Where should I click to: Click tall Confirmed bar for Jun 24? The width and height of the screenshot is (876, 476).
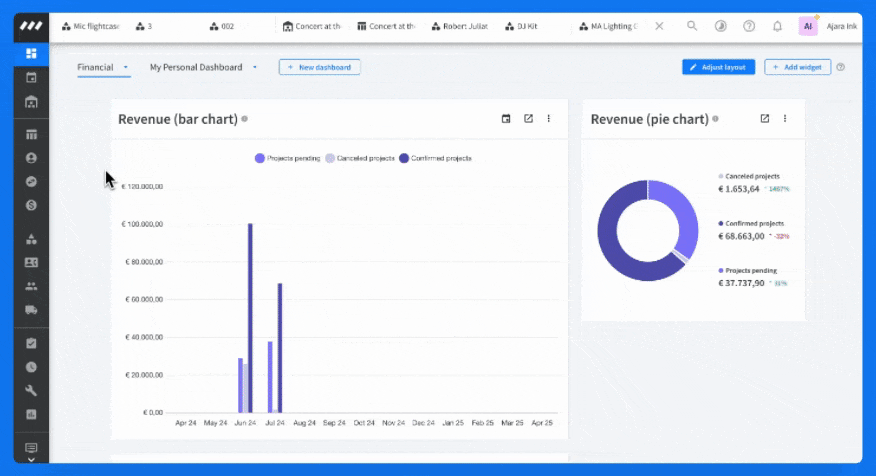click(250, 318)
